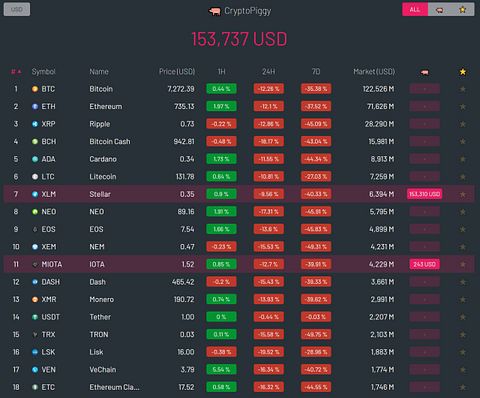Image resolution: width=480 pixels, height=398 pixels.
Task: Open the USD currency selector
Action: [17, 9]
